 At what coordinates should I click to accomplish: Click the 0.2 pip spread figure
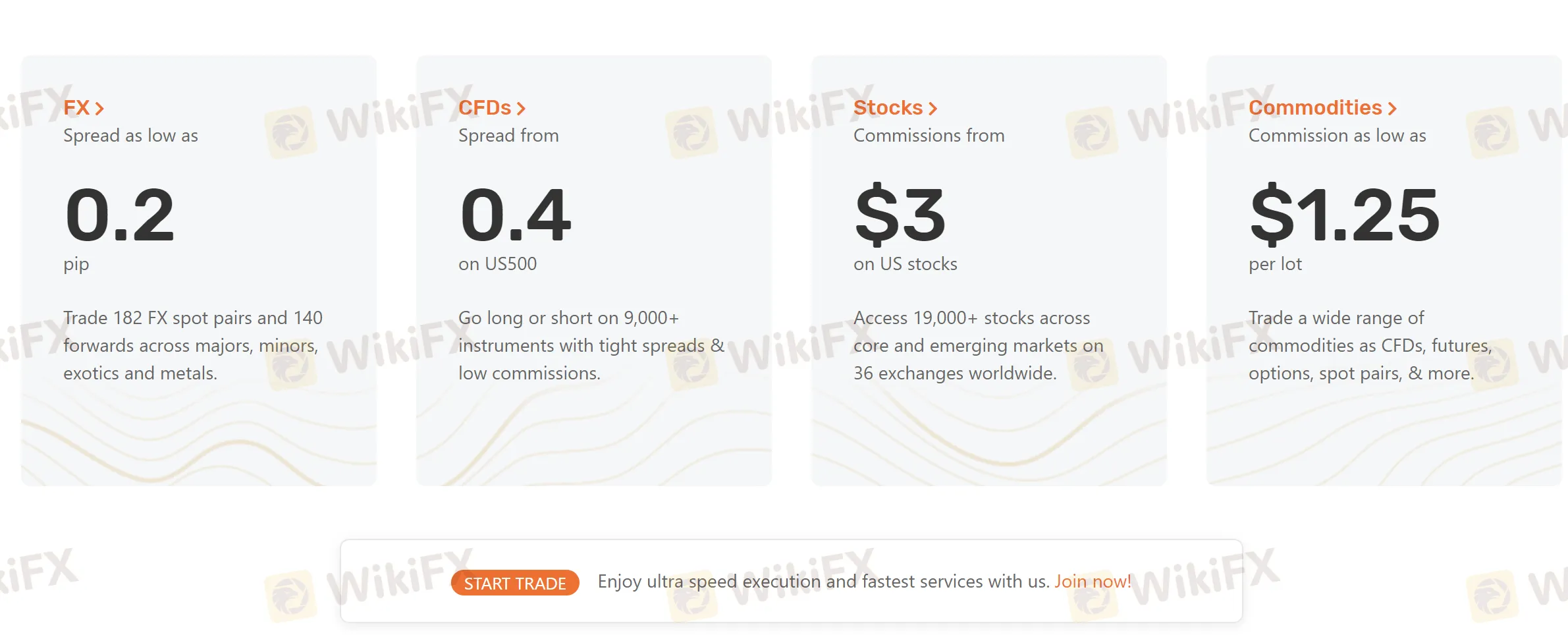point(120,215)
